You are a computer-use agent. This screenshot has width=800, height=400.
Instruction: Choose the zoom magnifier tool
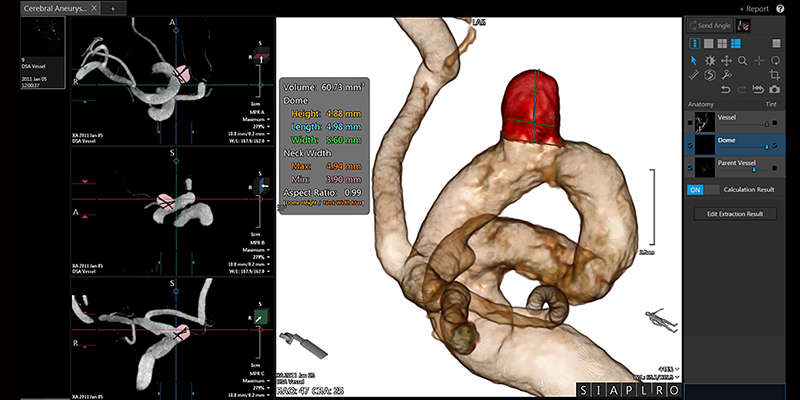(742, 60)
